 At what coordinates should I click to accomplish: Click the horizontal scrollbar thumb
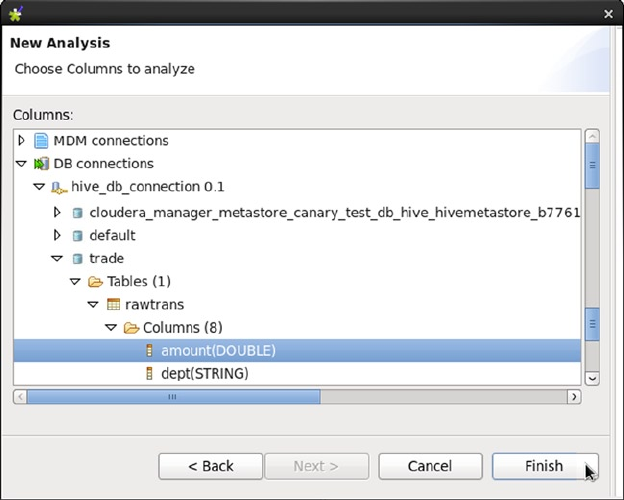[172, 396]
